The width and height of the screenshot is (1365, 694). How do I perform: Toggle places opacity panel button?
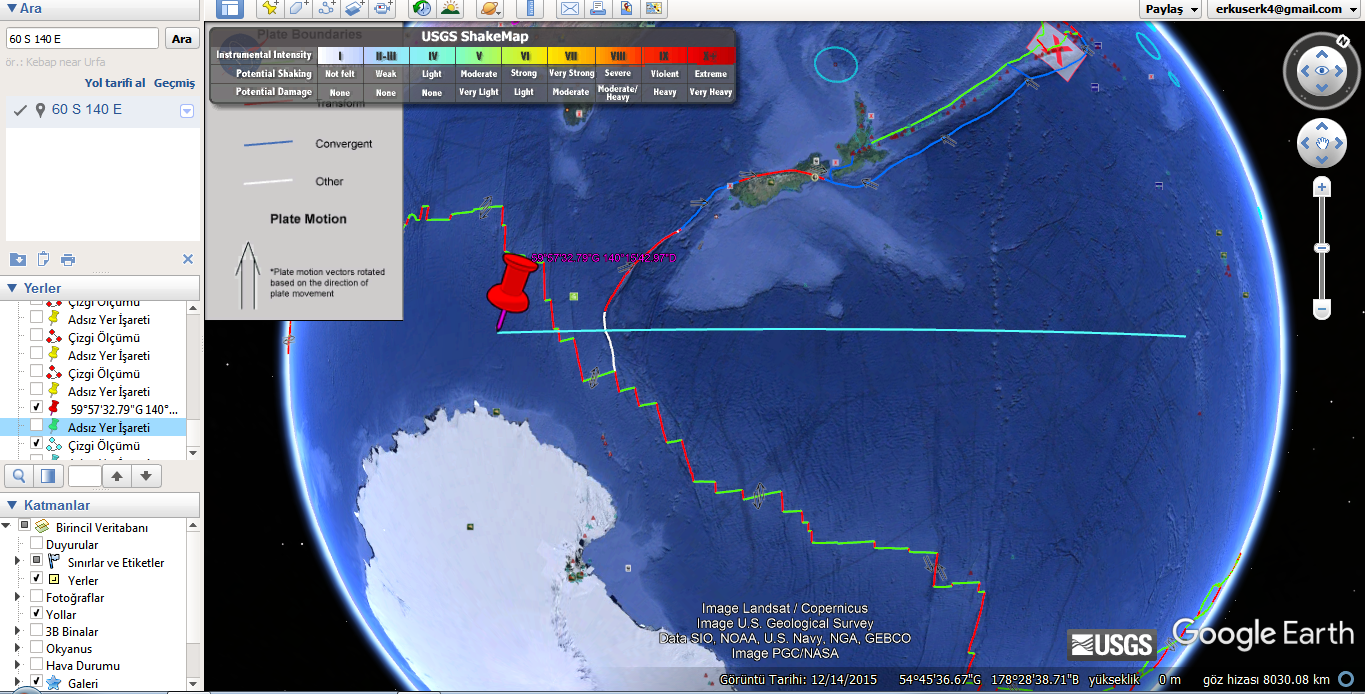coord(47,476)
